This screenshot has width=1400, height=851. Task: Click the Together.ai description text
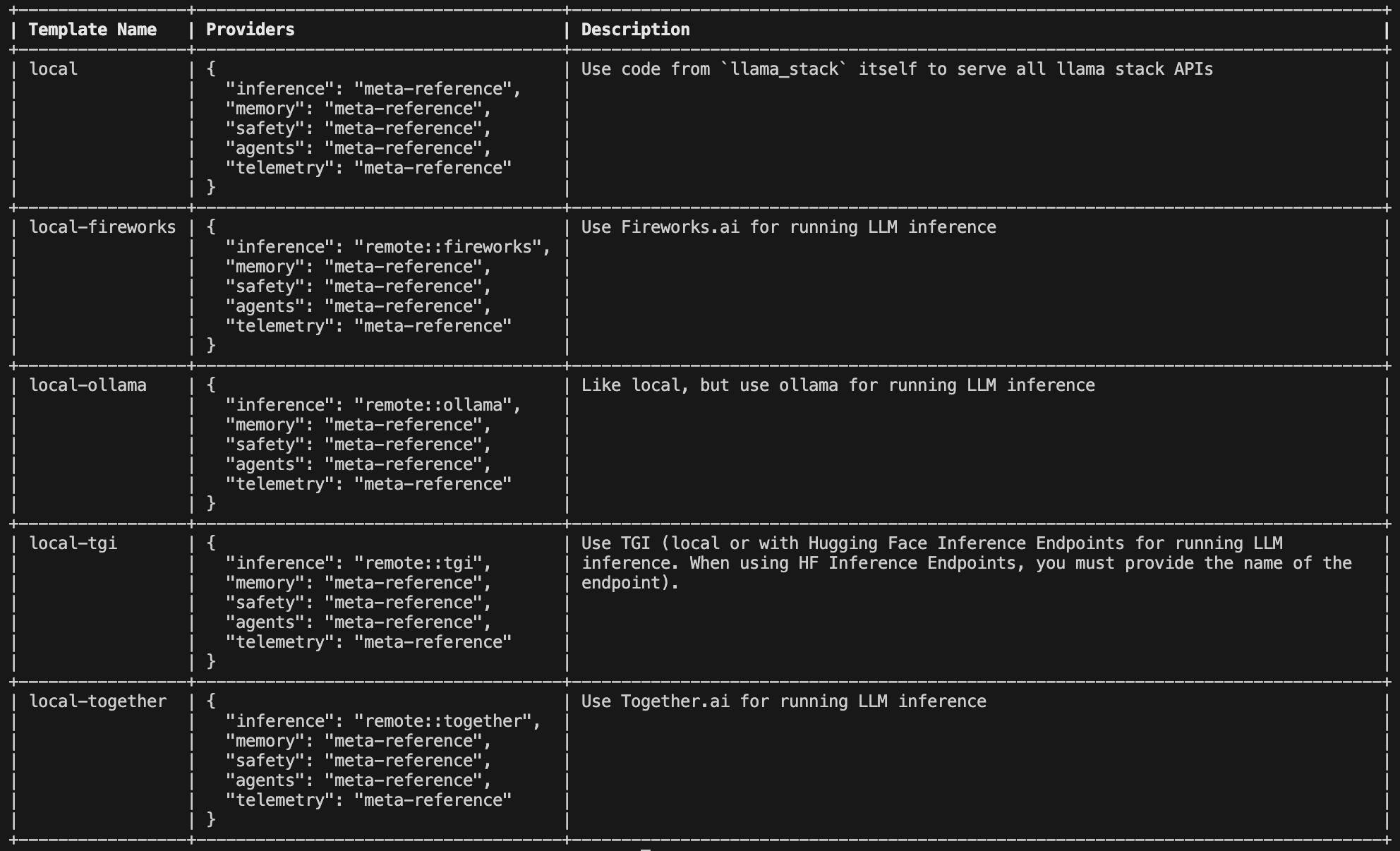click(783, 701)
